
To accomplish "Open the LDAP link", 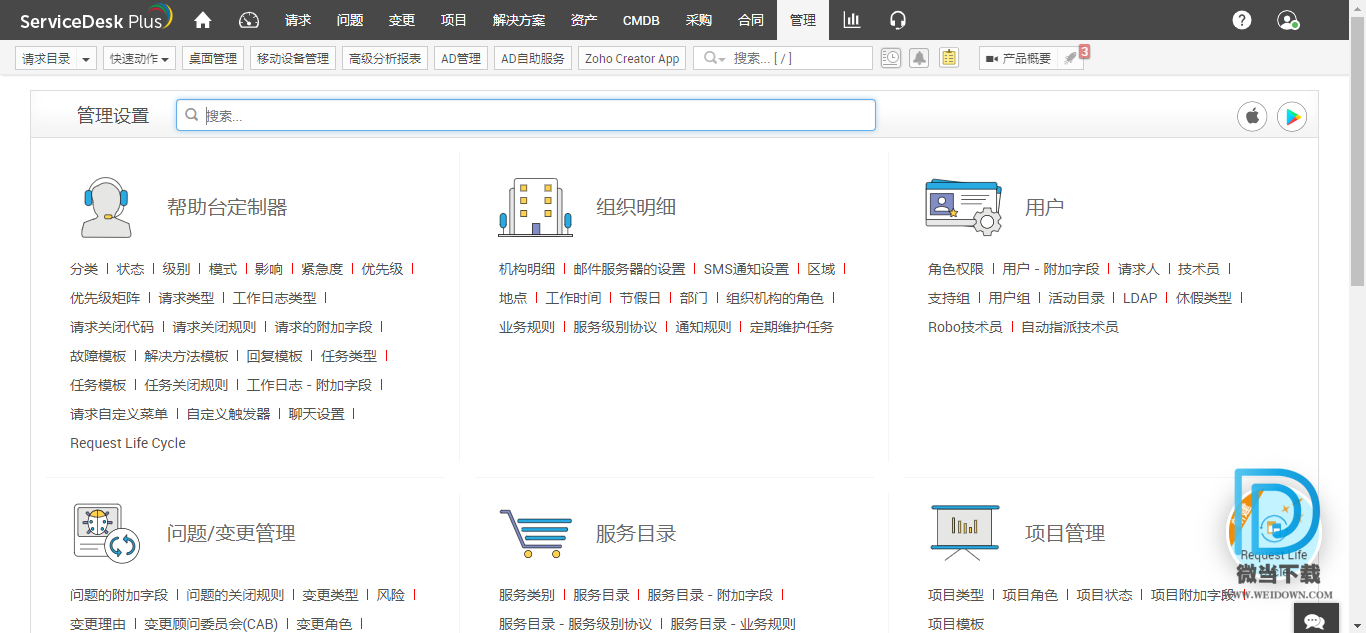I will pyautogui.click(x=1140, y=298).
